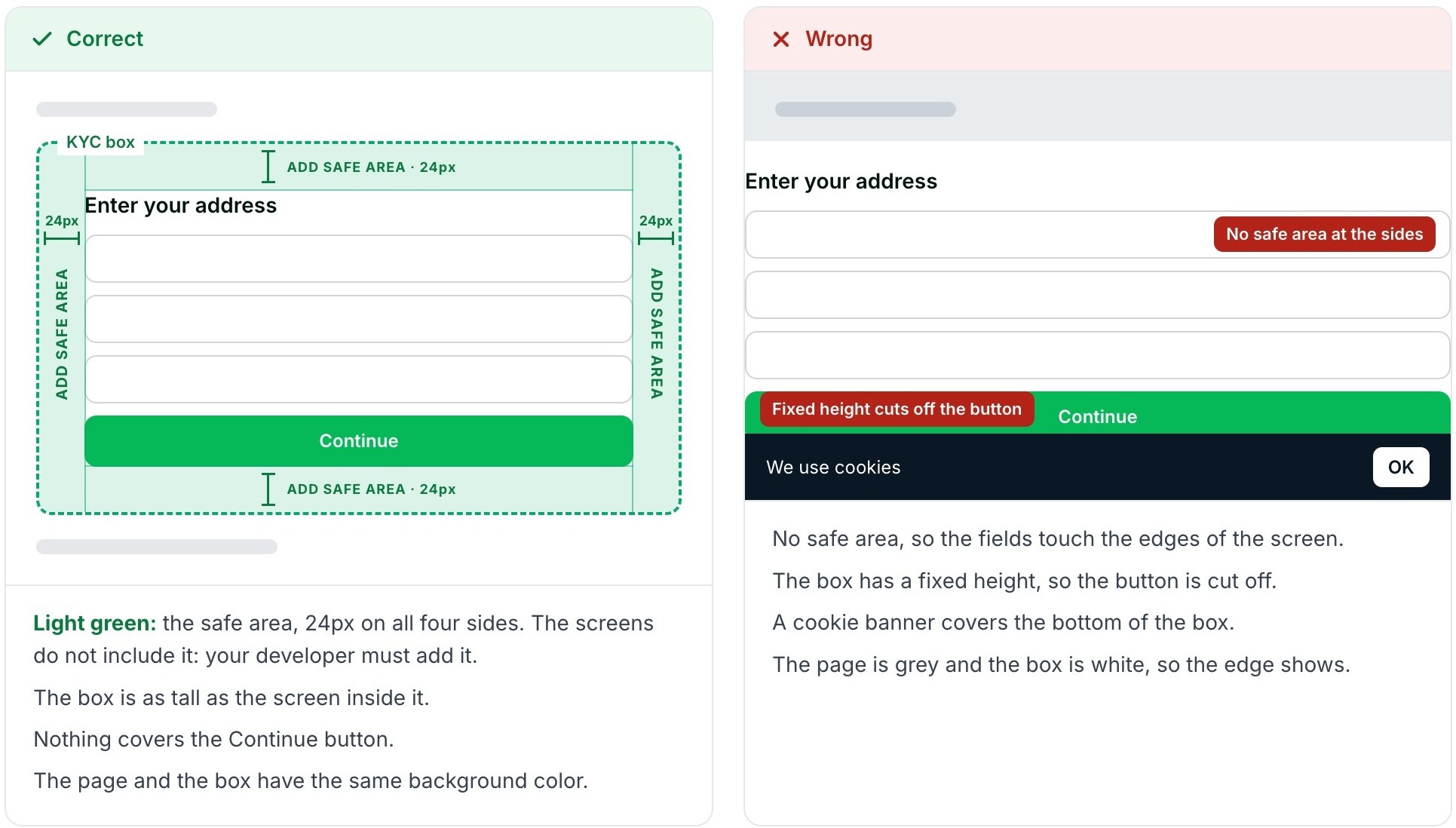This screenshot has width=1456, height=828.
Task: Click the first address field in the Correct example
Action: [359, 259]
